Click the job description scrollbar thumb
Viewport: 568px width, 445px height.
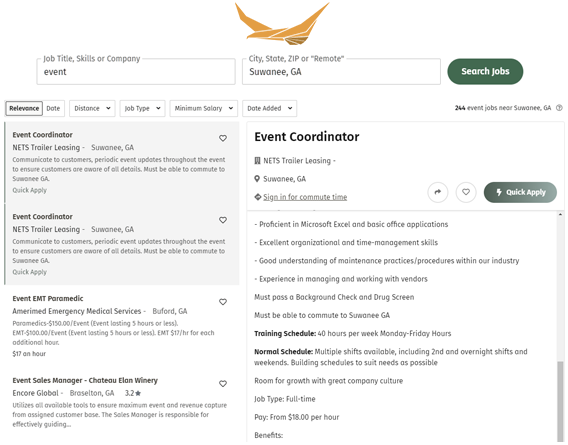coord(560,401)
